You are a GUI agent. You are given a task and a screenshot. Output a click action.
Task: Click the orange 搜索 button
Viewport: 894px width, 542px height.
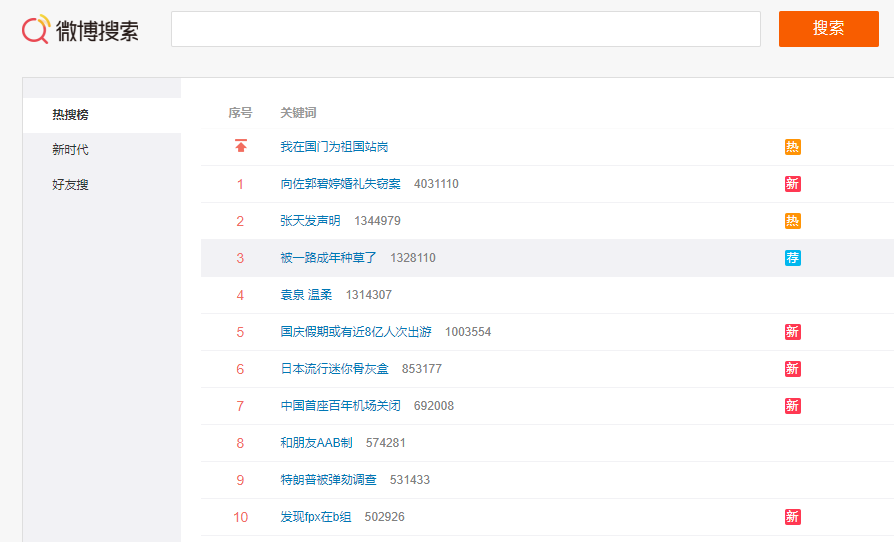(x=828, y=29)
